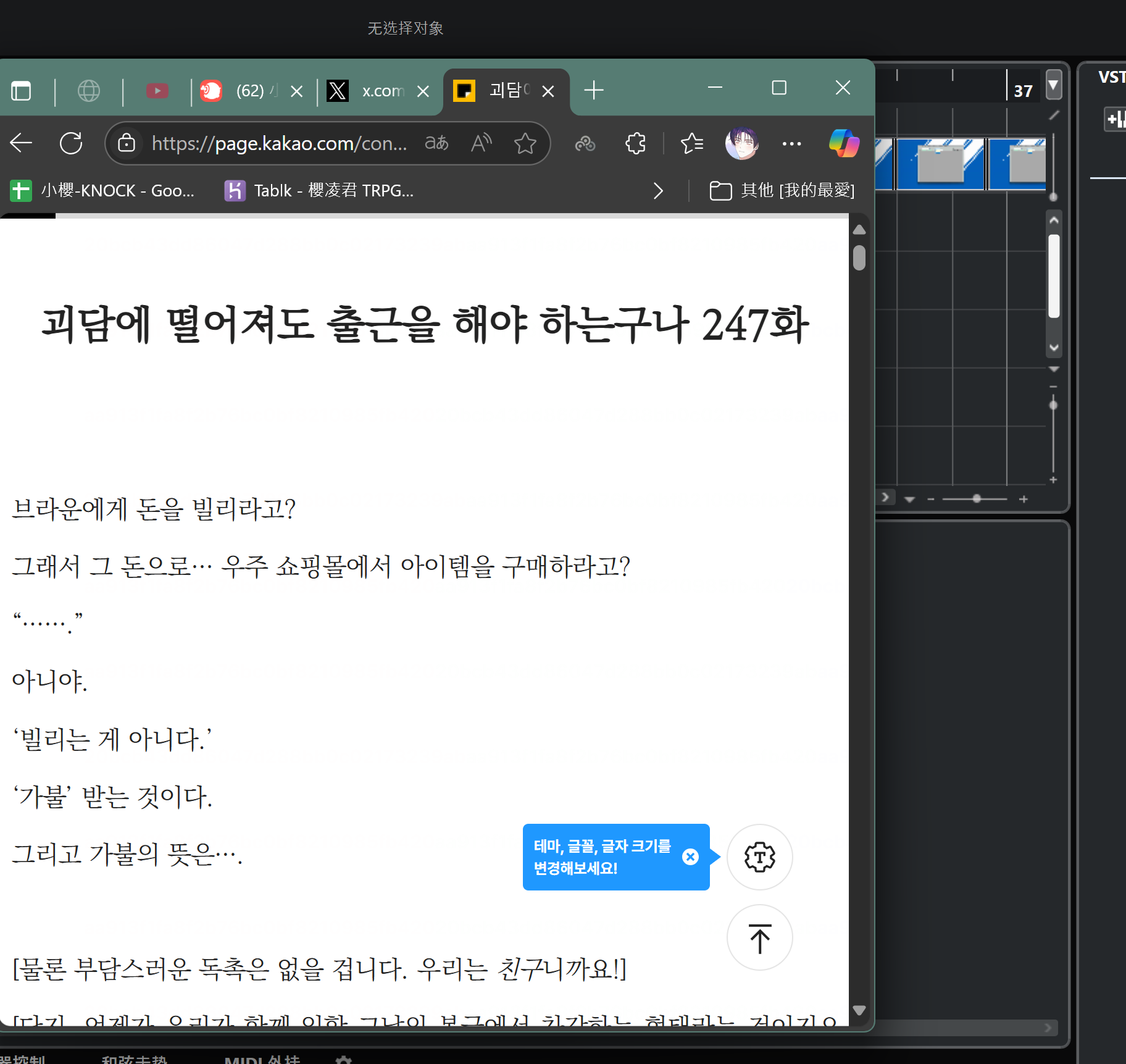Click the Read Aloud icon in address bar

pos(481,144)
